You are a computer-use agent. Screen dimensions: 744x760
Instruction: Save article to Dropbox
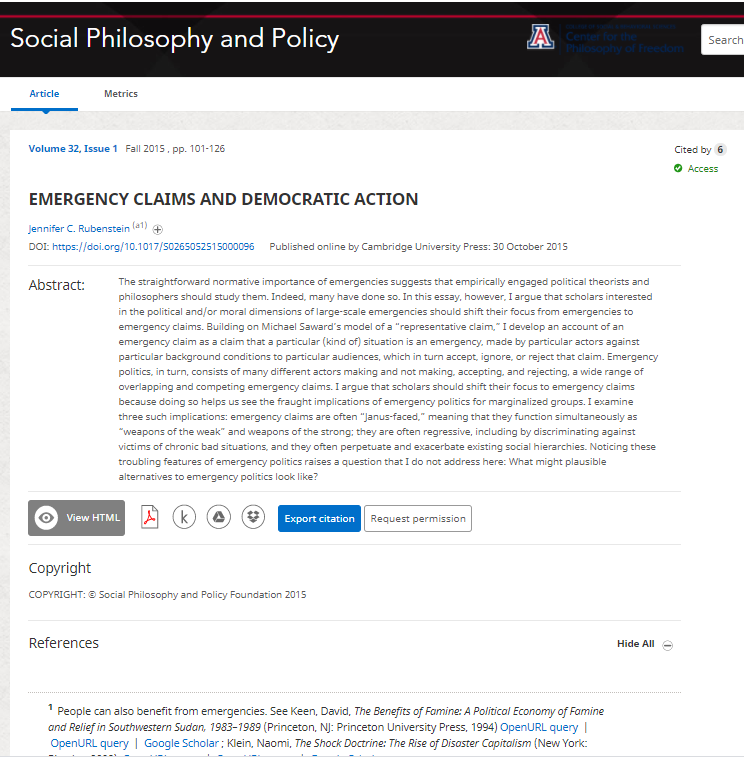coord(253,518)
